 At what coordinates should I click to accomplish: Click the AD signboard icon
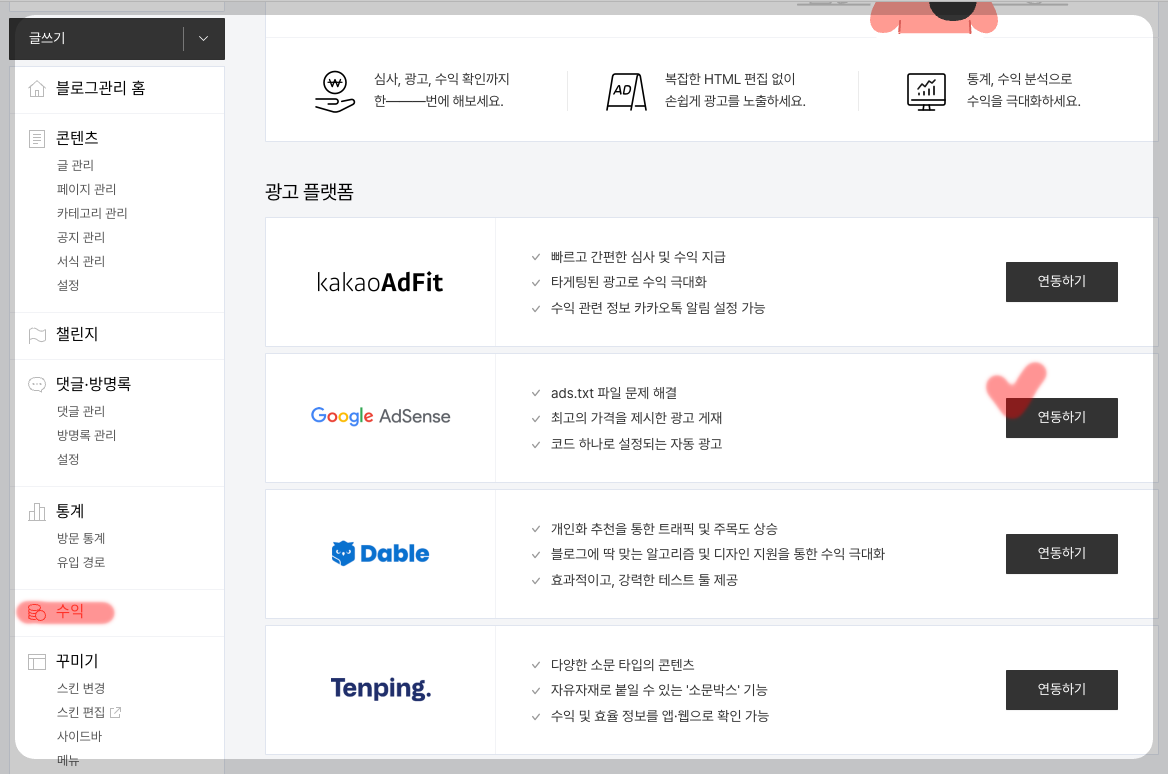pos(626,89)
